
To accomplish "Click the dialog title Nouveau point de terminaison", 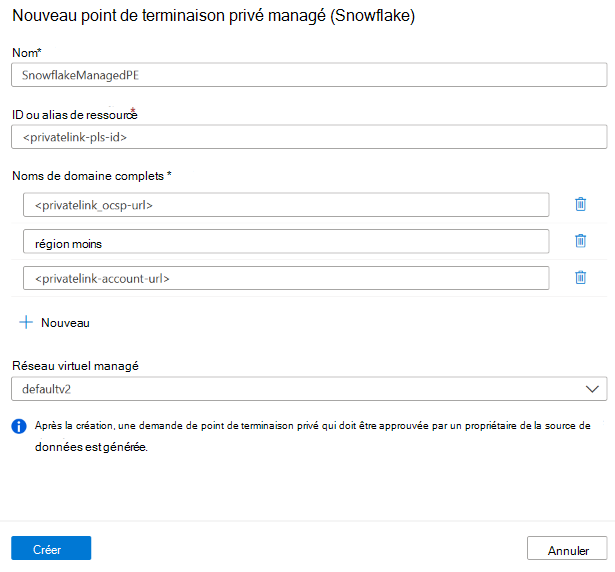I will [213, 16].
